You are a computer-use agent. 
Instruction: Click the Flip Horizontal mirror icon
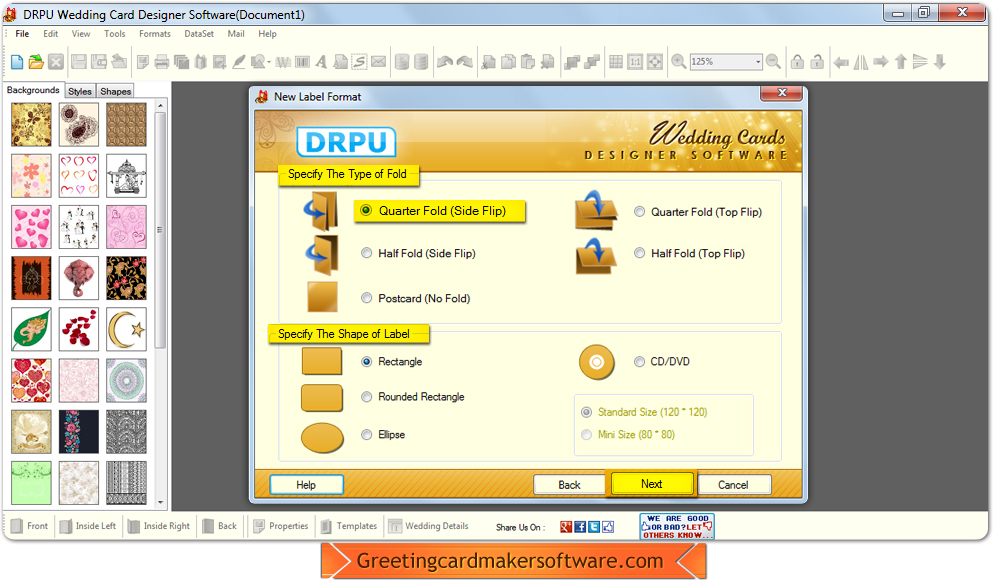tap(861, 61)
